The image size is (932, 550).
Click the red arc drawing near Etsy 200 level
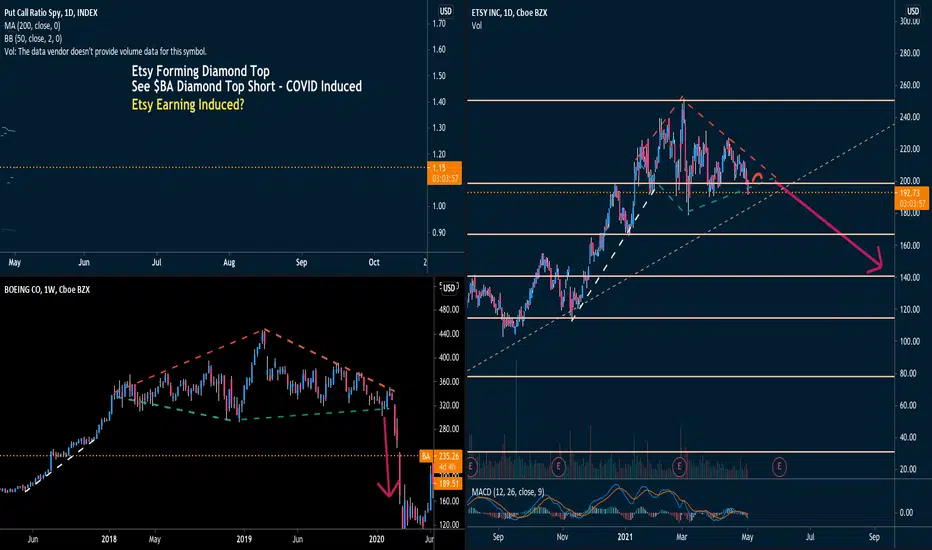coord(757,177)
